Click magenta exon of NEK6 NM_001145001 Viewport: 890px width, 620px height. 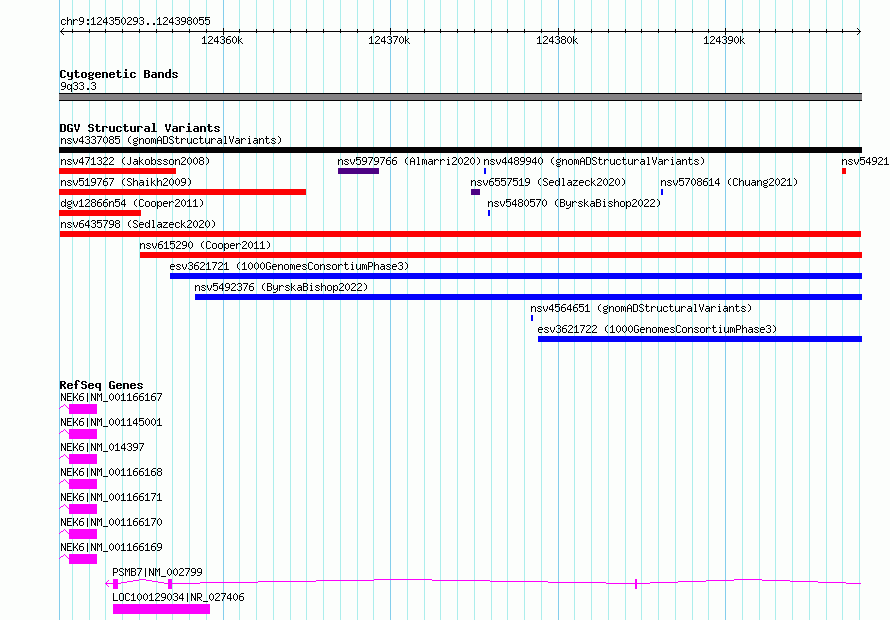pyautogui.click(x=83, y=434)
